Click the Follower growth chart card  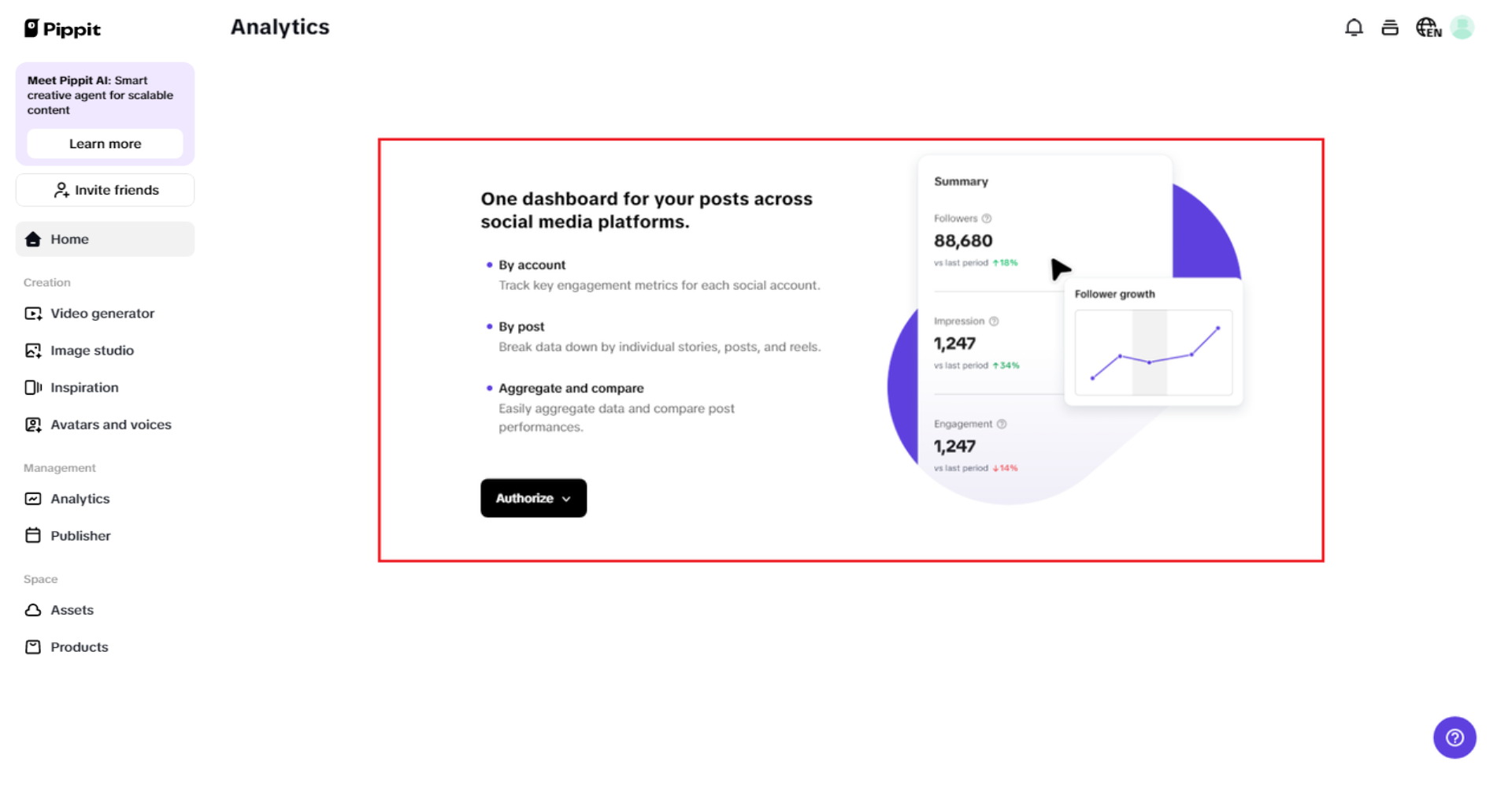pyautogui.click(x=1153, y=343)
